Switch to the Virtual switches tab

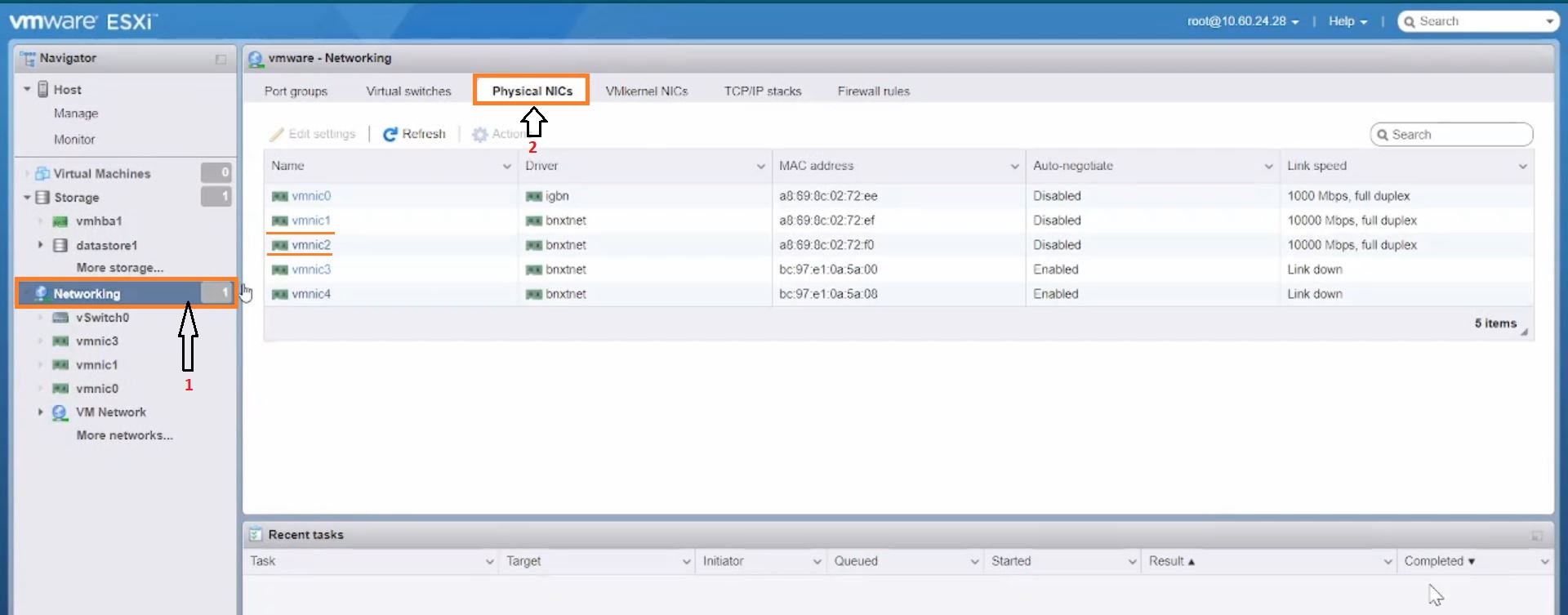tap(408, 91)
